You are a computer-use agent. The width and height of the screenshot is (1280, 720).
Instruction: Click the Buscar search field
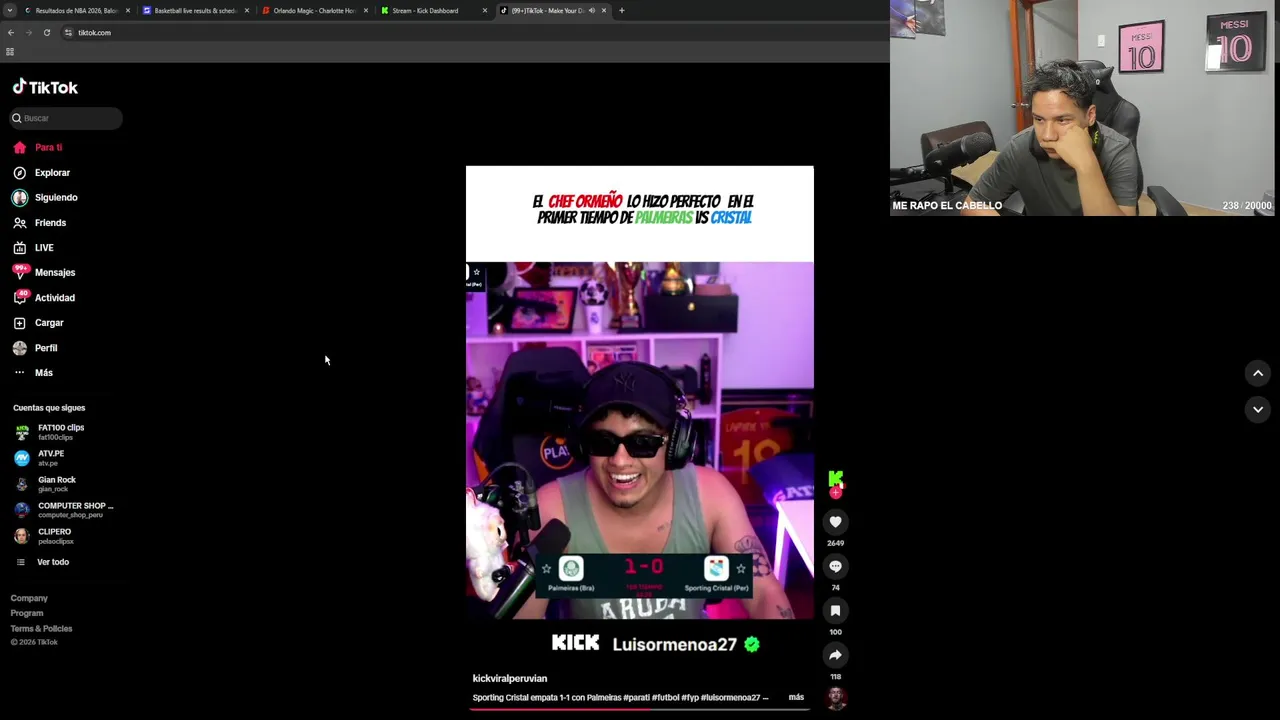[67, 118]
